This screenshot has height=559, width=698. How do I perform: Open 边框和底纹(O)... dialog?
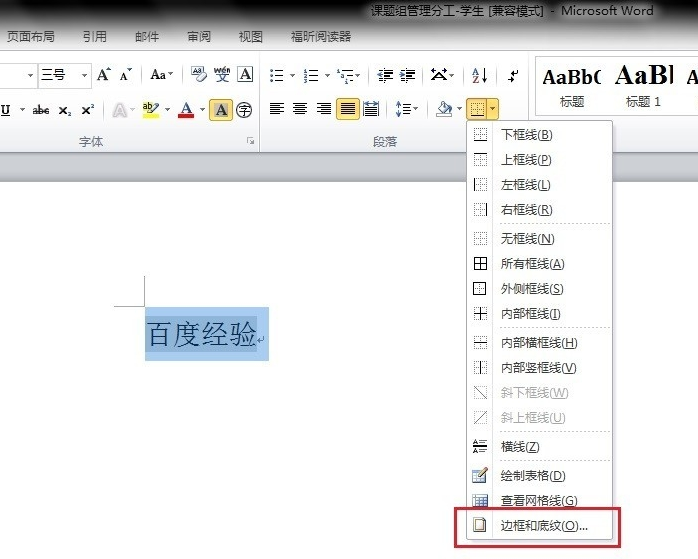[x=540, y=526]
